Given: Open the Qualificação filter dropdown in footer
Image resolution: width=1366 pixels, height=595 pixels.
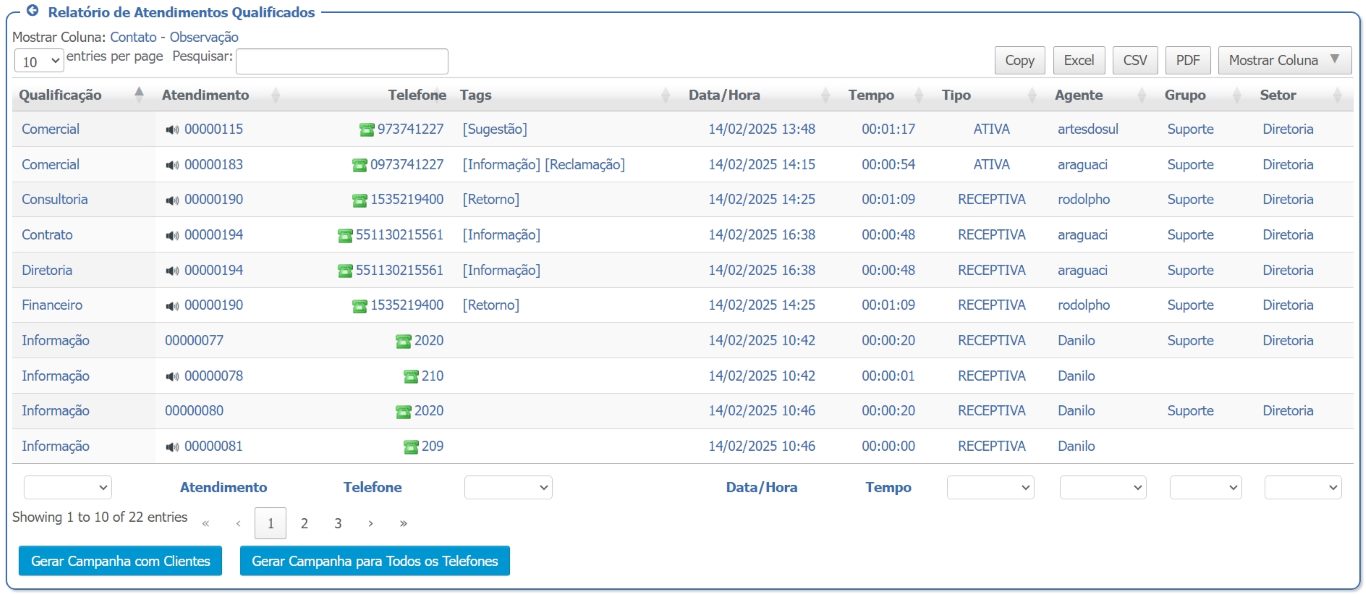Looking at the screenshot, I should (68, 487).
